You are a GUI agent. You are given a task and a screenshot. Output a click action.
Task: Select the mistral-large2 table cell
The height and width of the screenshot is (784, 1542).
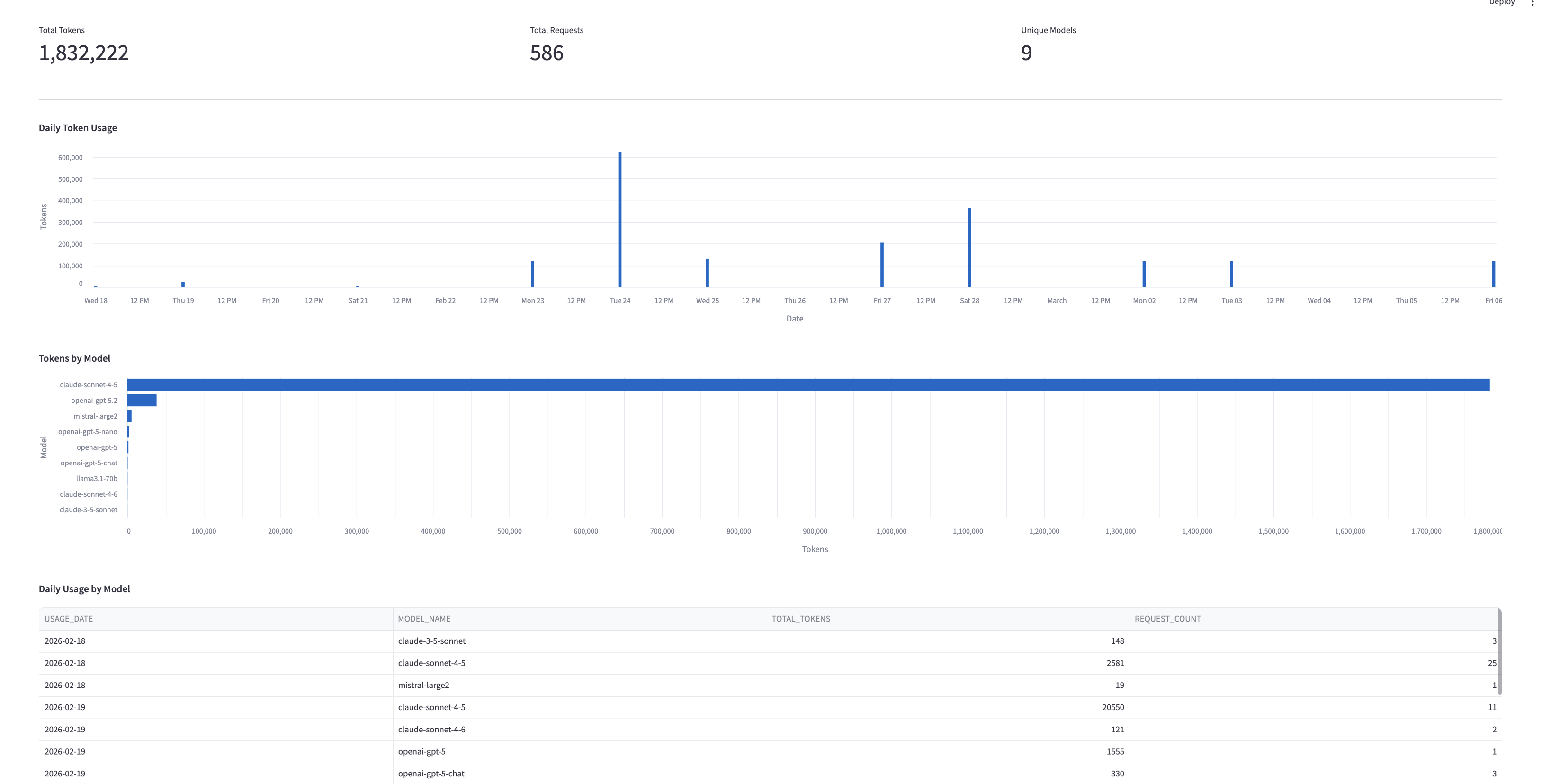(423, 685)
